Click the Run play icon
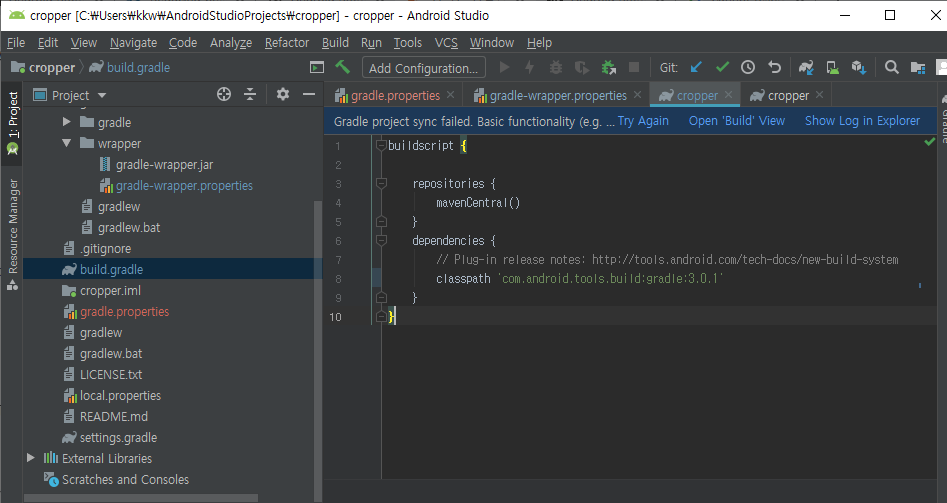The width and height of the screenshot is (947, 503). tap(504, 68)
